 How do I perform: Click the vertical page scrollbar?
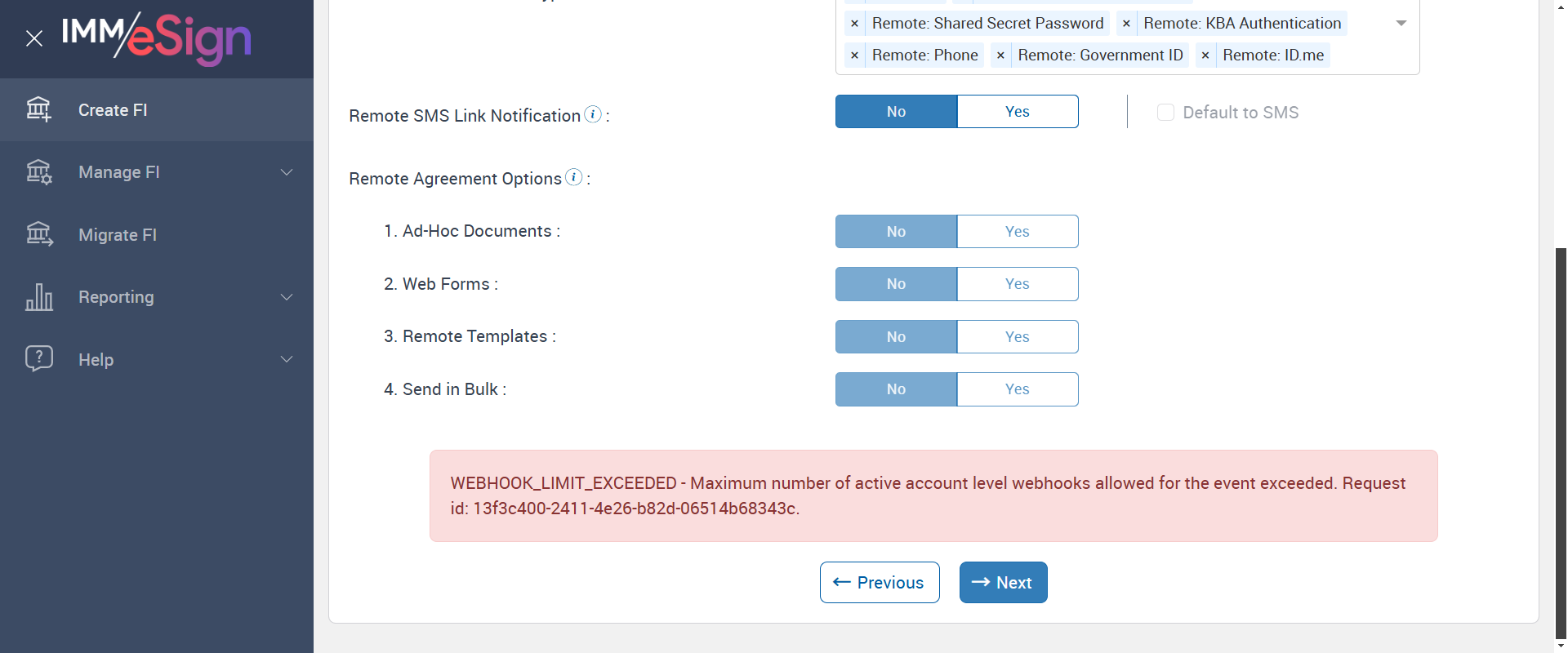click(x=1561, y=441)
